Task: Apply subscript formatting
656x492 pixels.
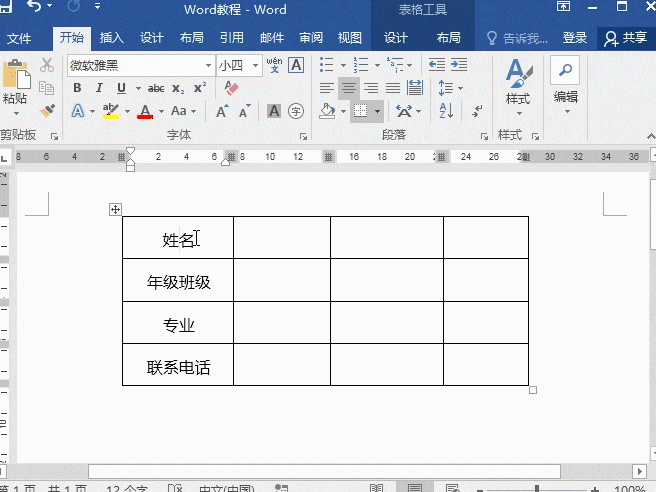Action: [x=178, y=88]
